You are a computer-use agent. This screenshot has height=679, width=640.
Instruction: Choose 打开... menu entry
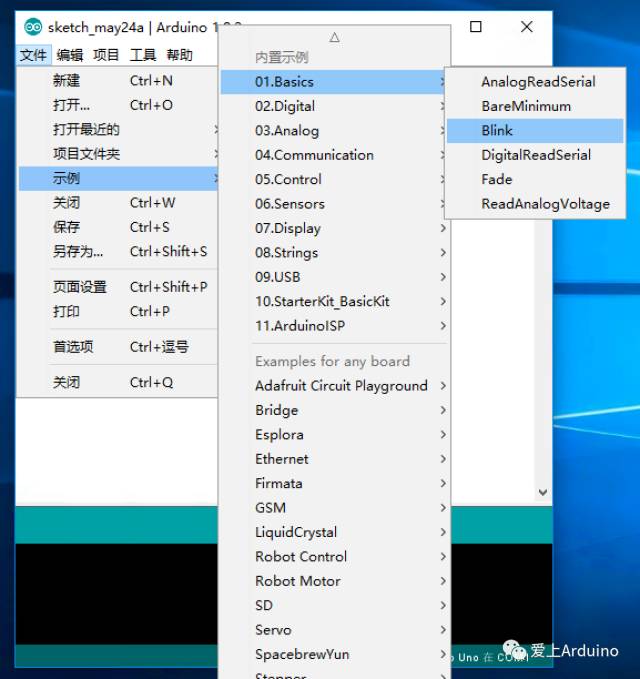pyautogui.click(x=118, y=105)
